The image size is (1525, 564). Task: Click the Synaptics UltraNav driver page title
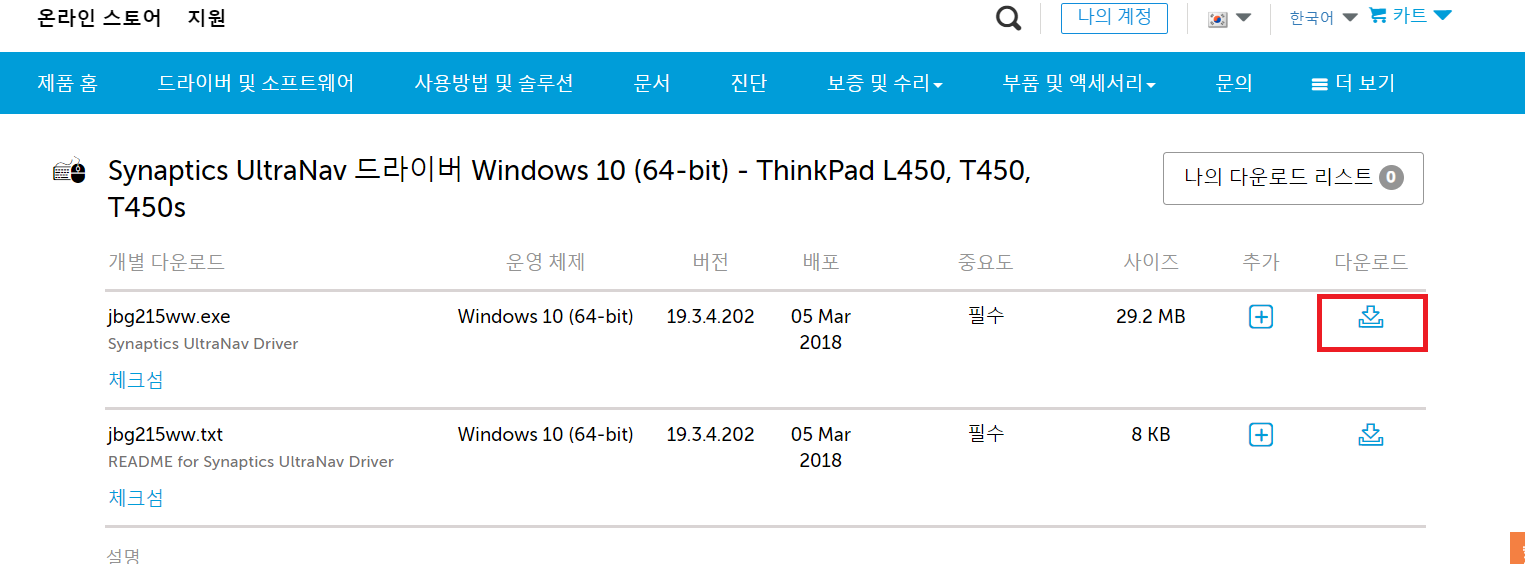(x=569, y=189)
